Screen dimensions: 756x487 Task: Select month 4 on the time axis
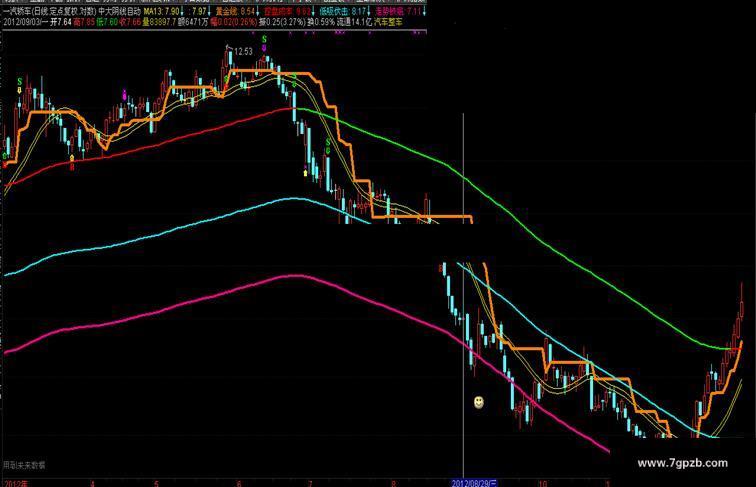pyautogui.click(x=93, y=484)
